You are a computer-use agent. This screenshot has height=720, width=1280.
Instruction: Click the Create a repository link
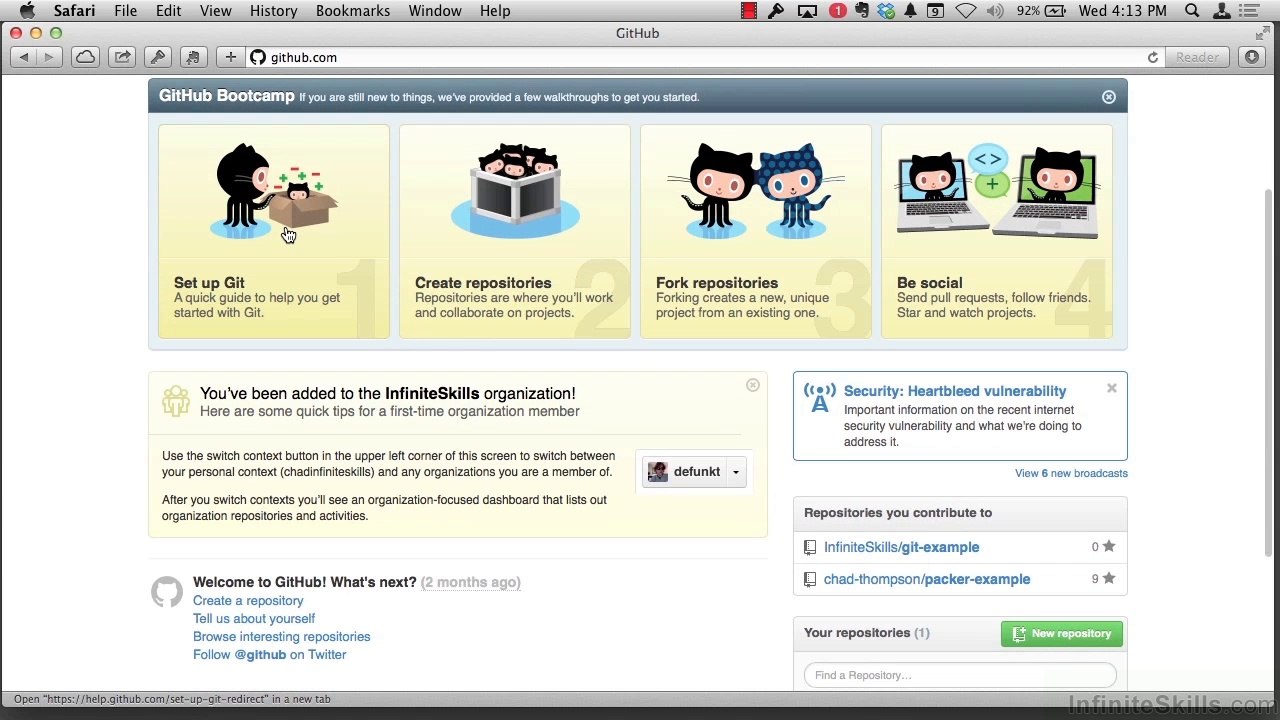click(248, 601)
